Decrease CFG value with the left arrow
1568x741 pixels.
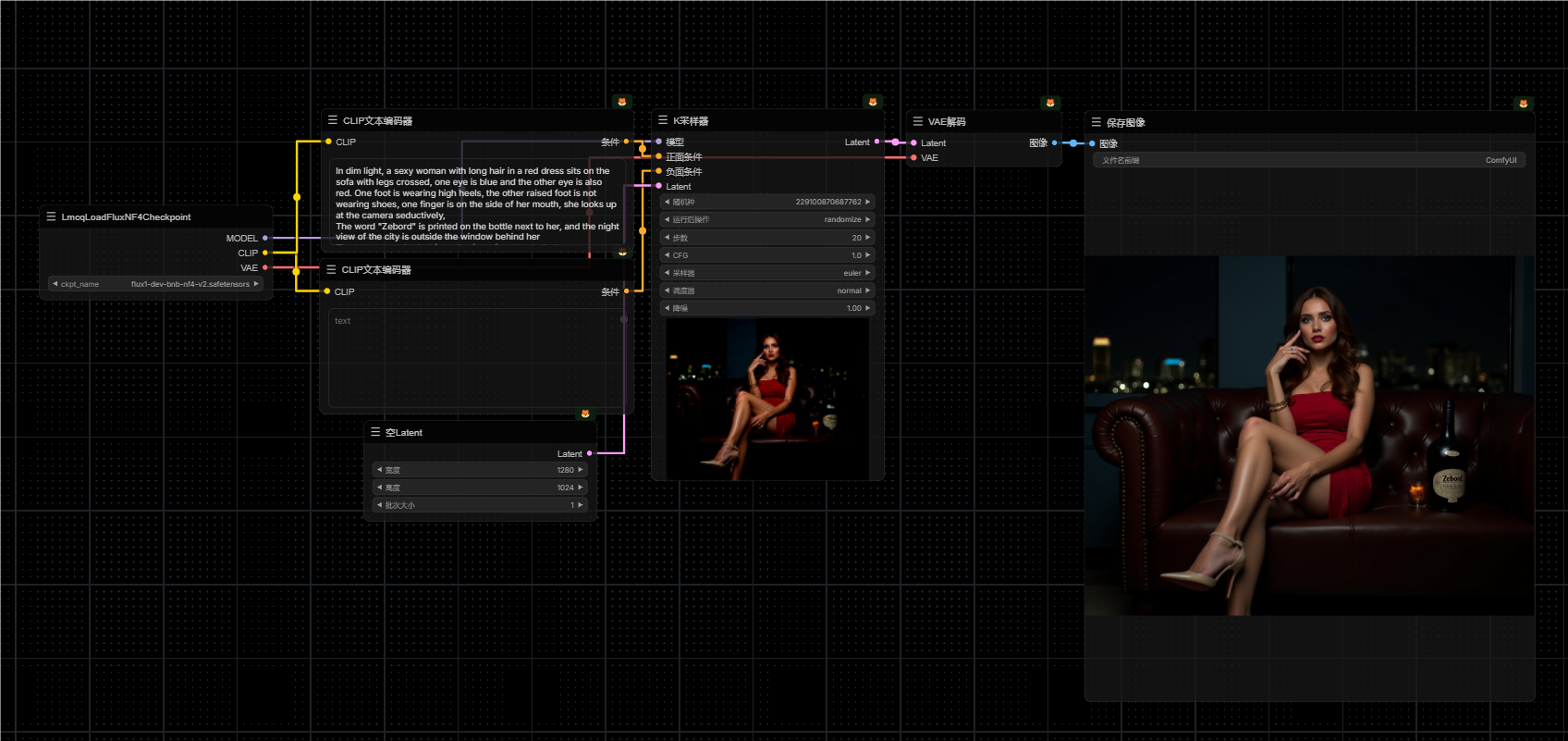pyautogui.click(x=667, y=255)
